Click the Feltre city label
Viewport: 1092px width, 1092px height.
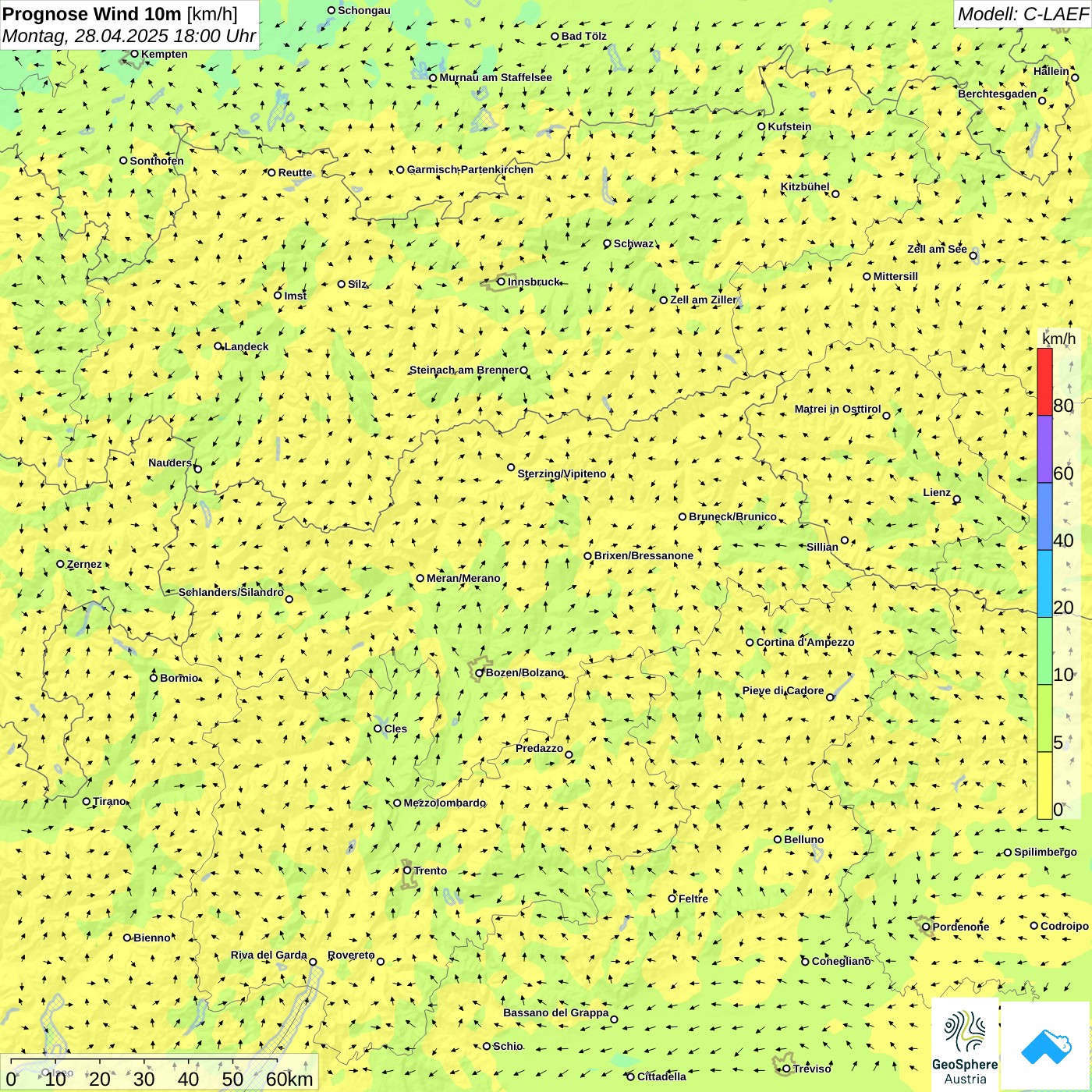pos(693,899)
